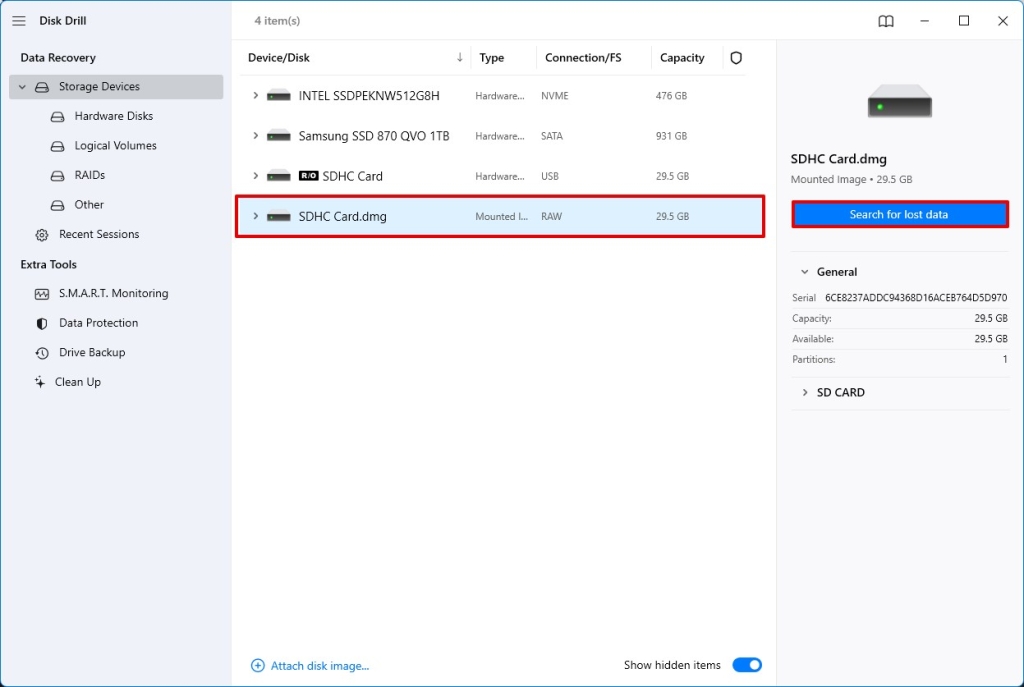The image size is (1024, 687).
Task: Expand the INTEL SSDPEKNW512G8H device row
Action: pos(254,96)
